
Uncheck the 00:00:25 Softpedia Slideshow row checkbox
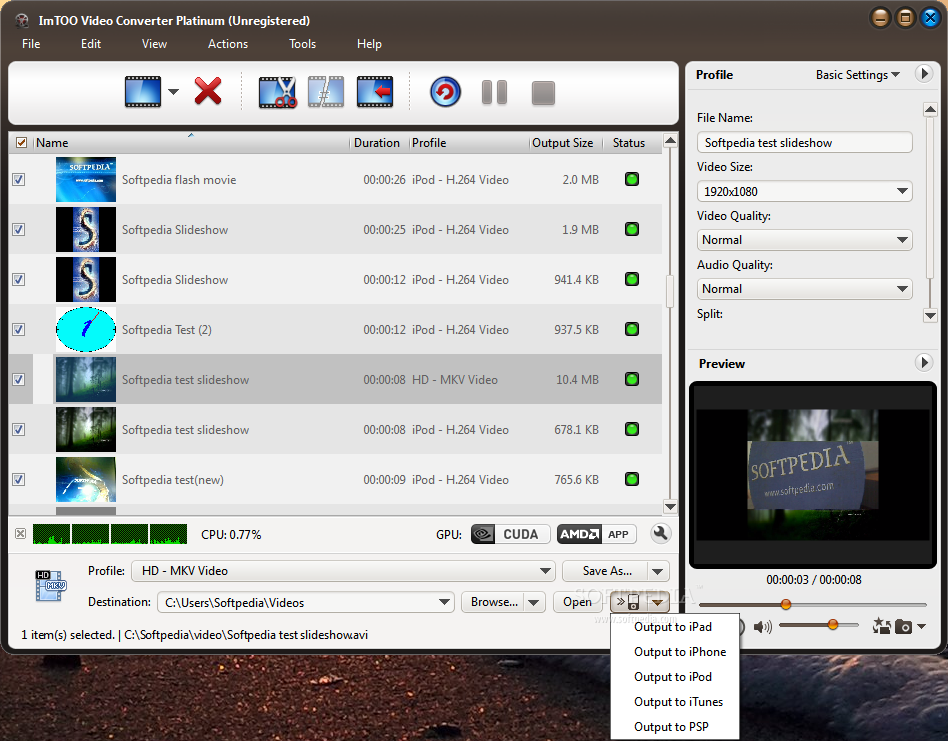[19, 230]
